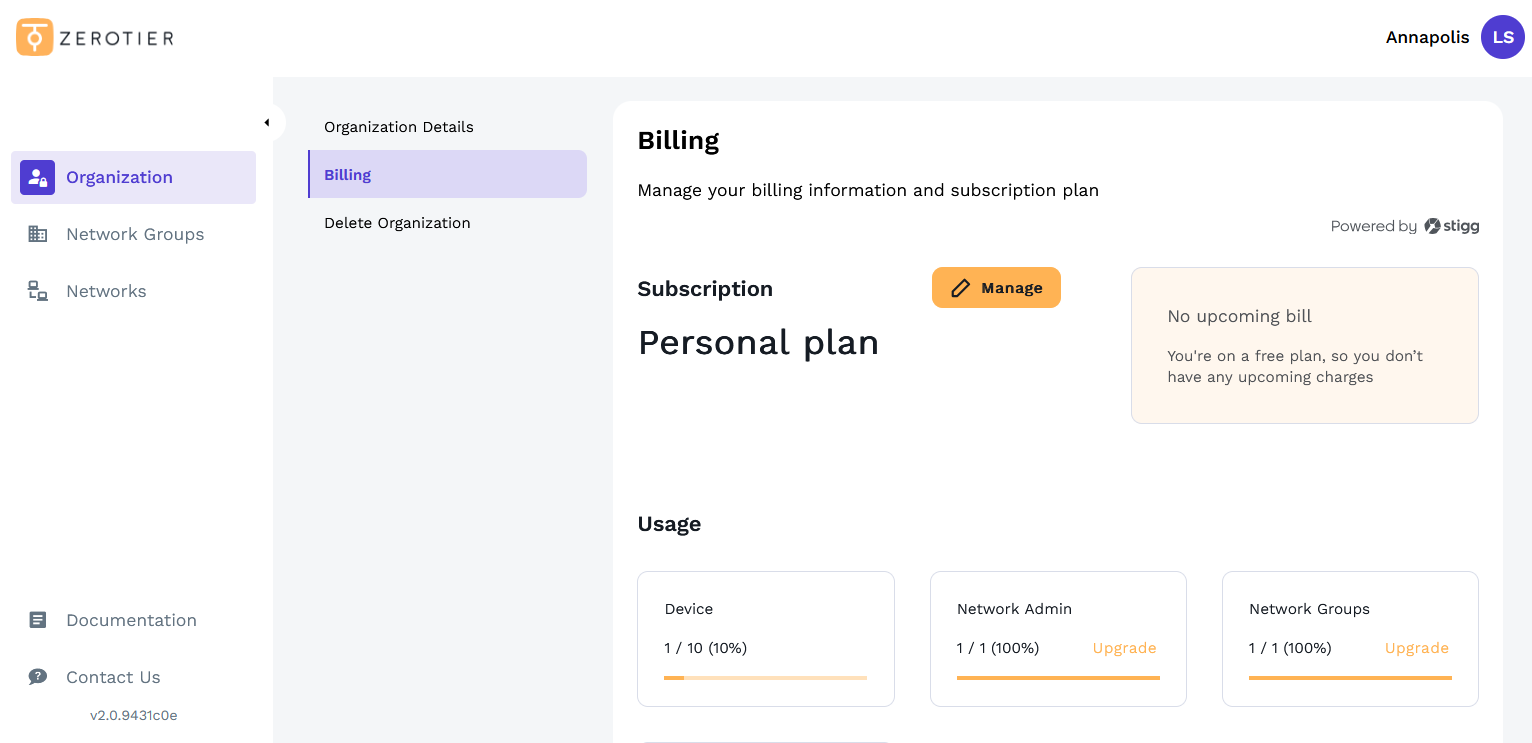Screen dimensions: 1532x743
Task: Select the Delete Organization tab
Action: coord(397,223)
